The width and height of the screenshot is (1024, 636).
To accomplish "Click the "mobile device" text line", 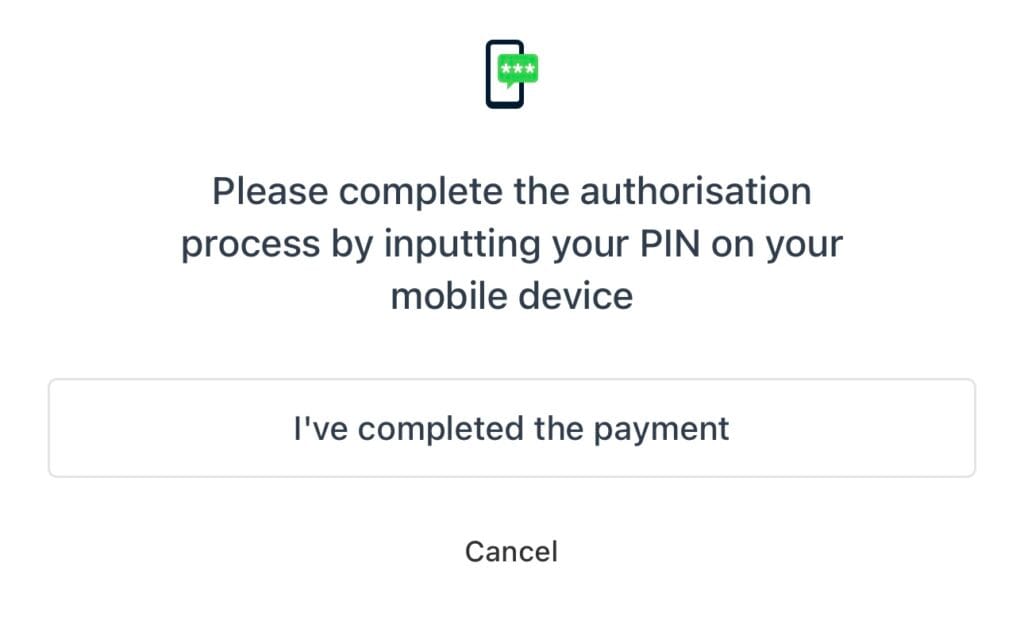I will click(x=511, y=296).
